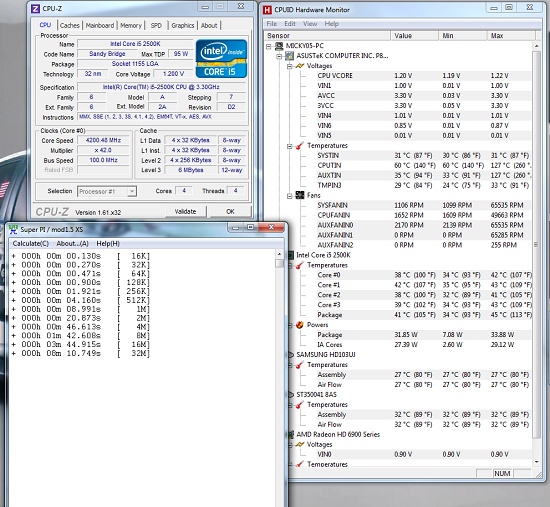Image resolution: width=550 pixels, height=507 pixels.
Task: Click the Sensor column header
Action: (x=327, y=35)
